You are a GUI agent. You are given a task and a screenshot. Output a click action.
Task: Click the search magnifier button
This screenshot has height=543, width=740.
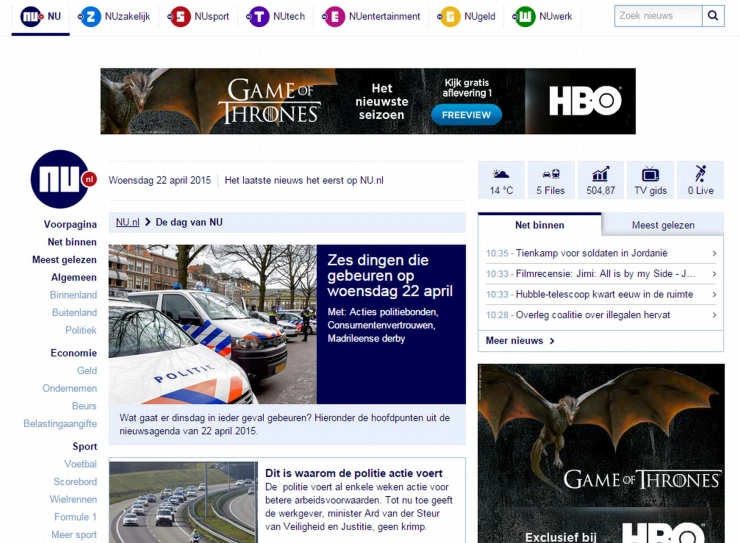pyautogui.click(x=713, y=16)
